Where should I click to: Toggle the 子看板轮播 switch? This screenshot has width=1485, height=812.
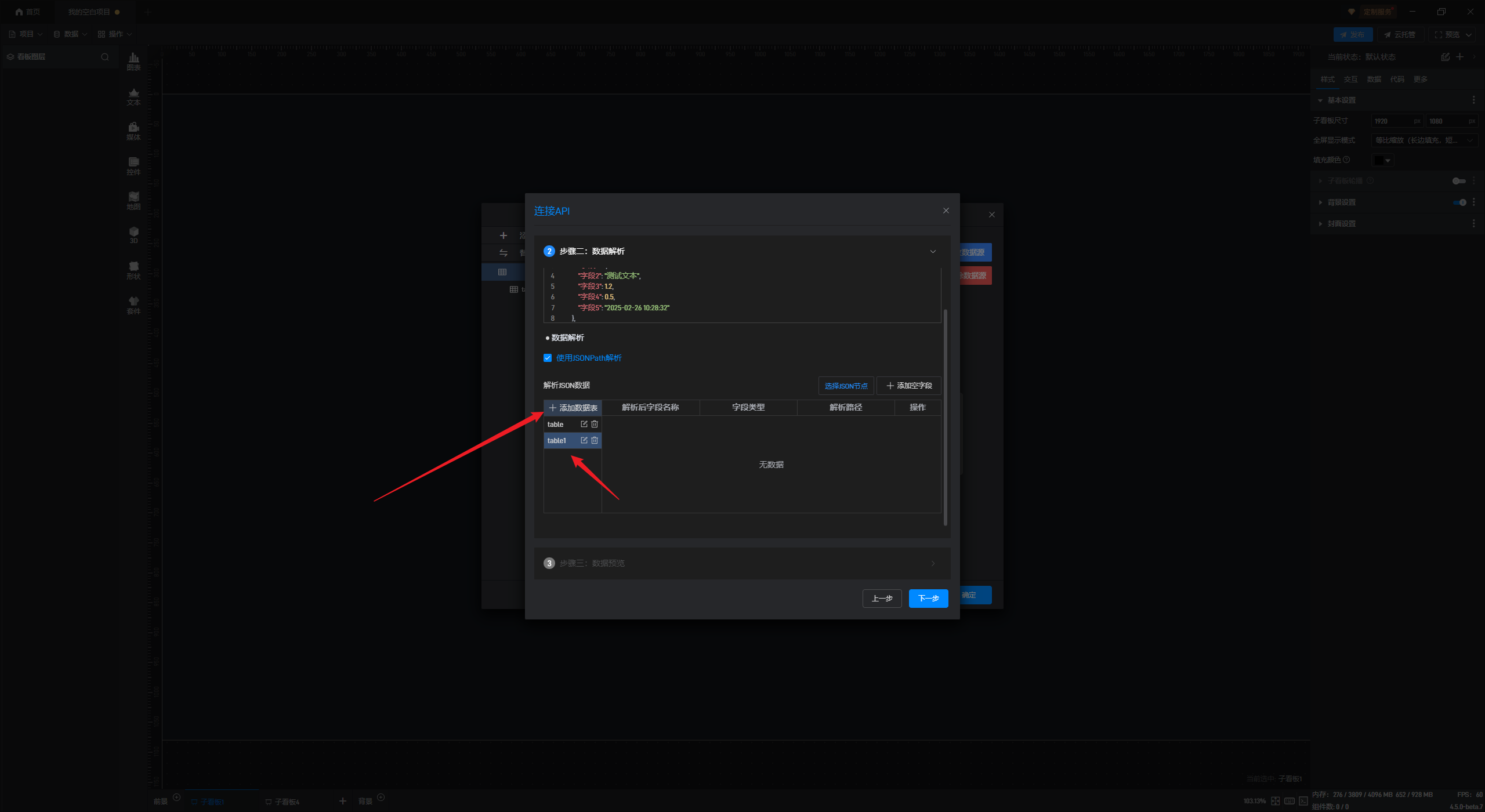[1459, 181]
